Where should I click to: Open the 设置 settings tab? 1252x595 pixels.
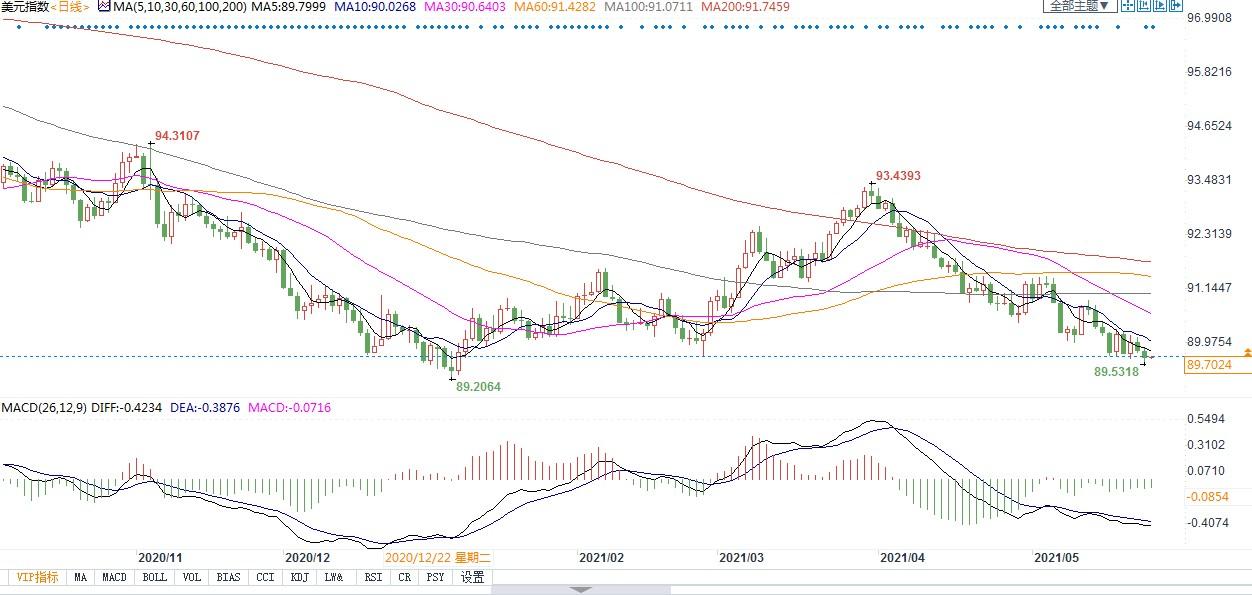(473, 577)
